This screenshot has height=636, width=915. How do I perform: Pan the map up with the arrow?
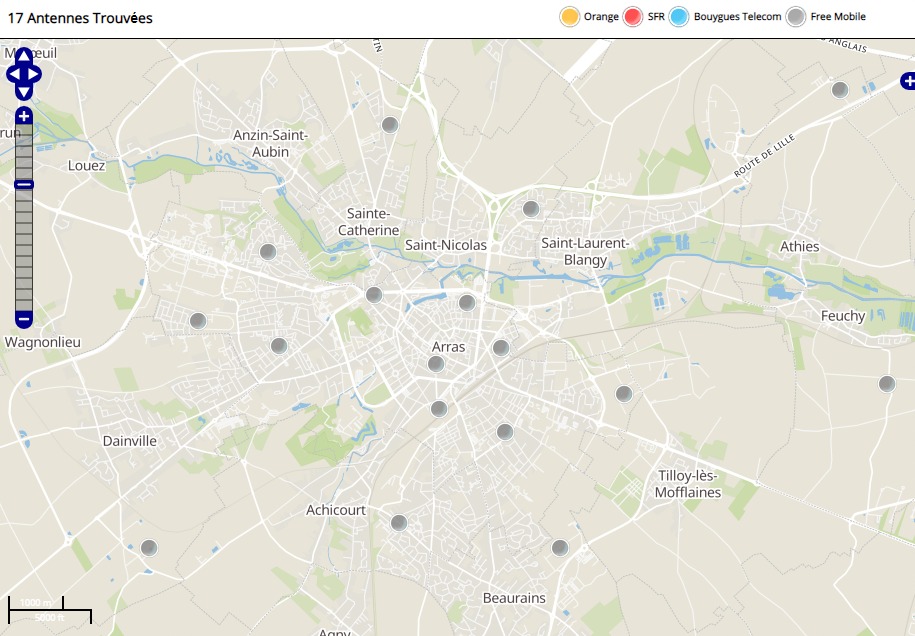pyautogui.click(x=24, y=53)
